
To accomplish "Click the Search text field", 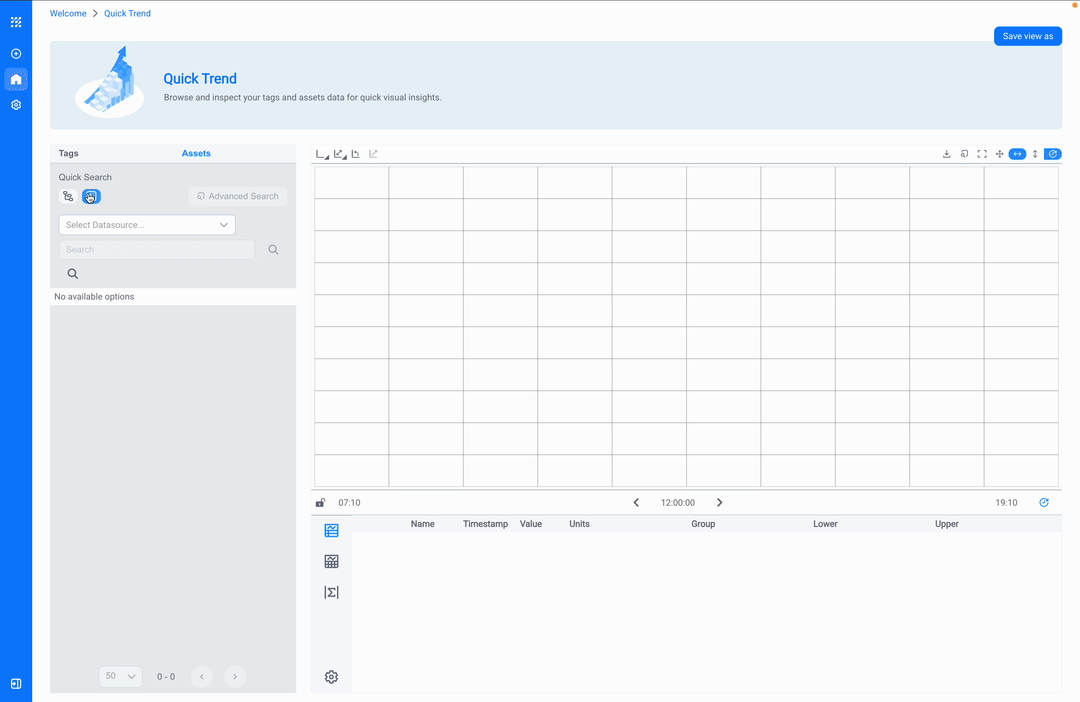I will click(156, 250).
